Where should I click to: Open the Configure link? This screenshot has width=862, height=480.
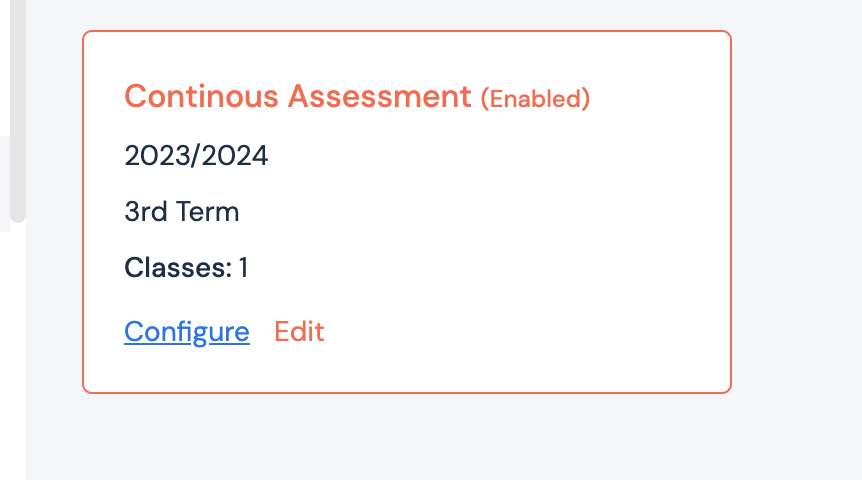[186, 332]
